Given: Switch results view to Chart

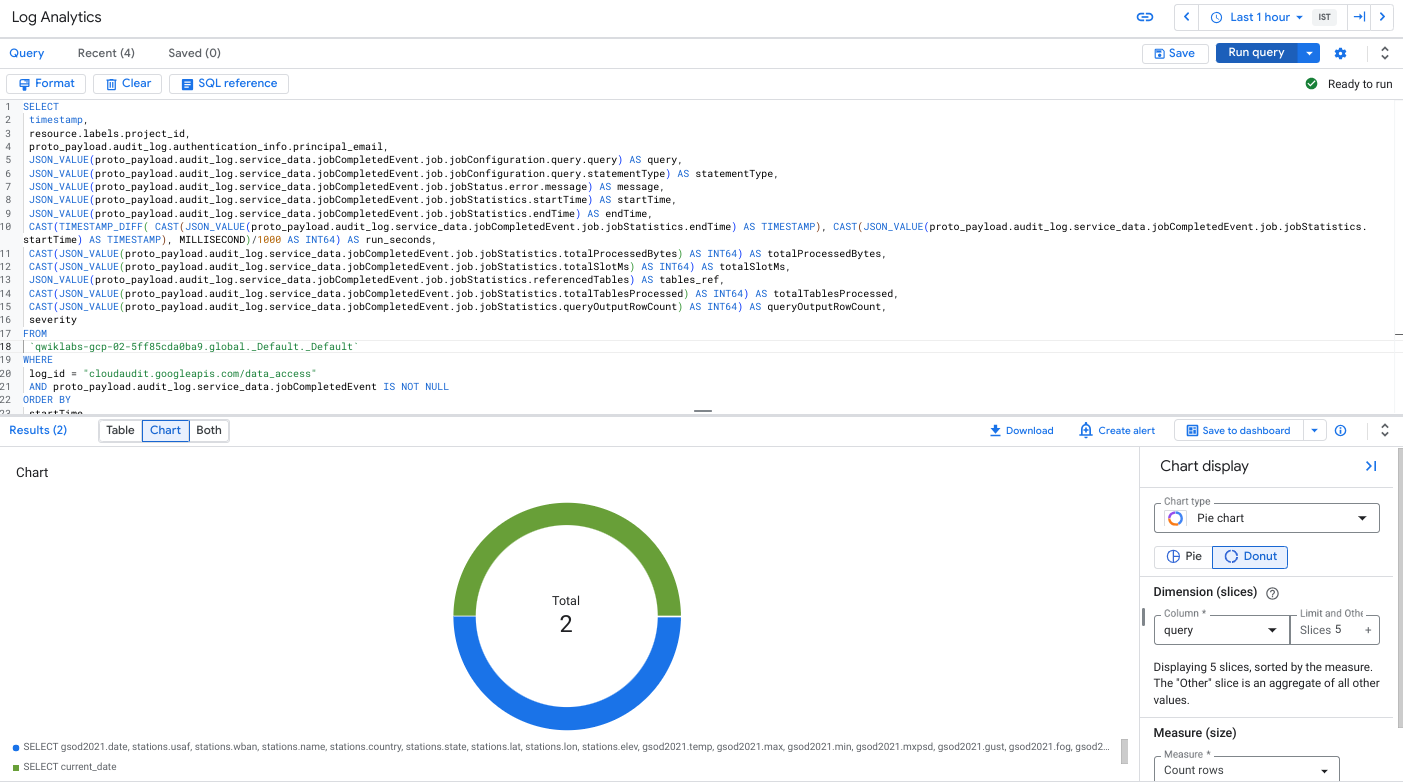Looking at the screenshot, I should click(165, 430).
